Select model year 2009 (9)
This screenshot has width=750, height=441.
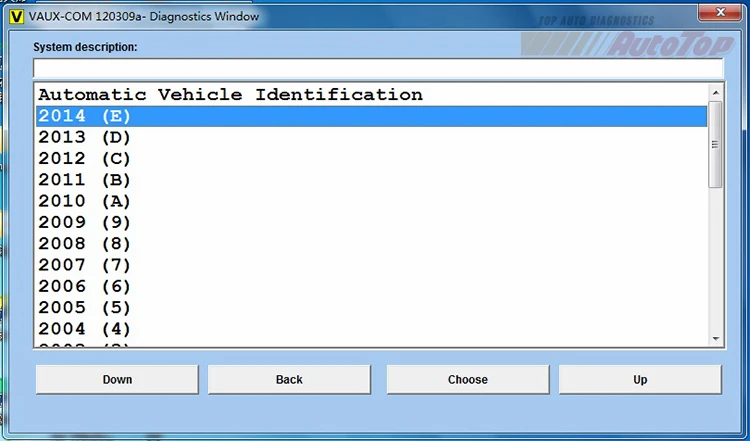pyautogui.click(x=371, y=223)
